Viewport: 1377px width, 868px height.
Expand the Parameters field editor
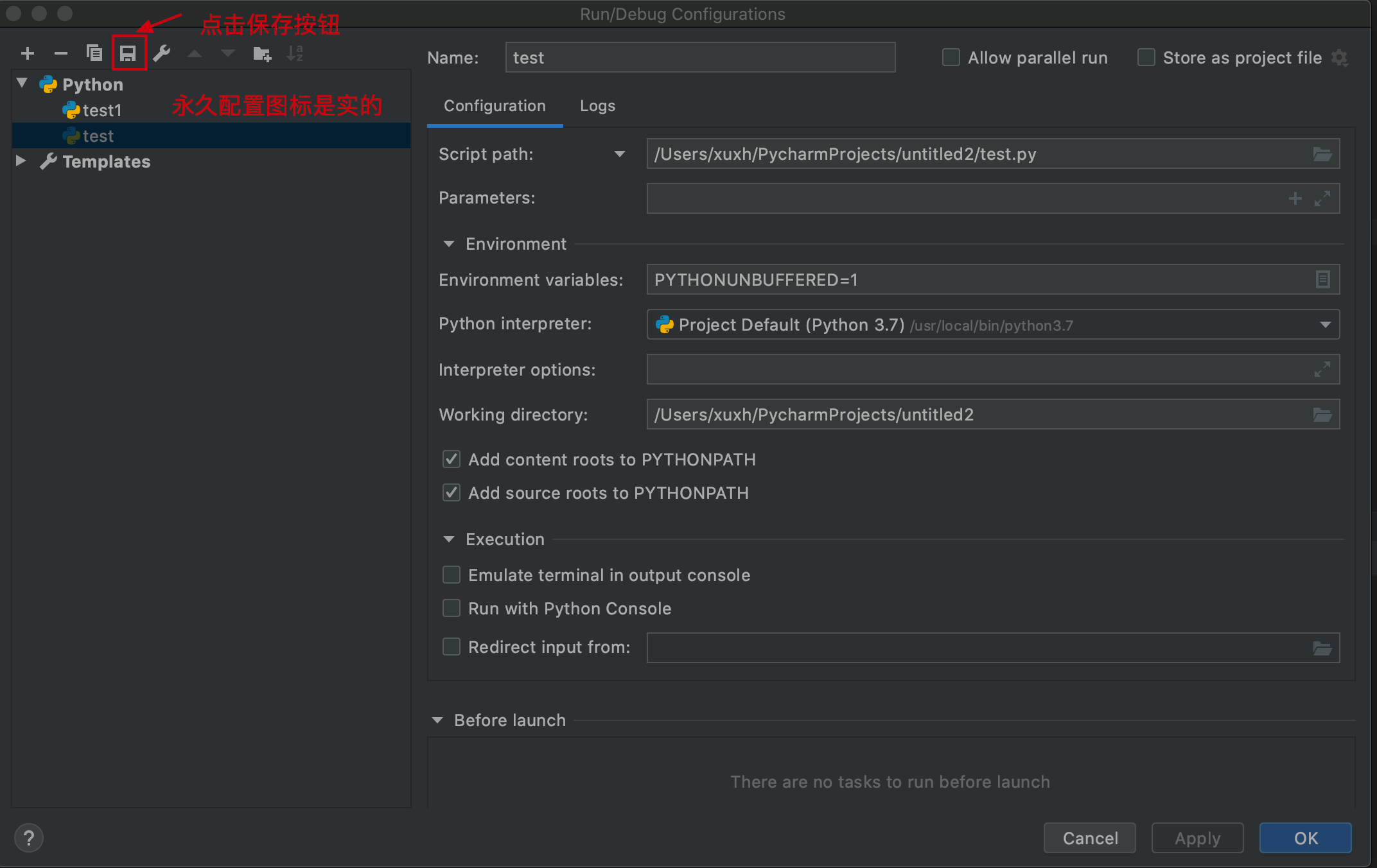1322,198
